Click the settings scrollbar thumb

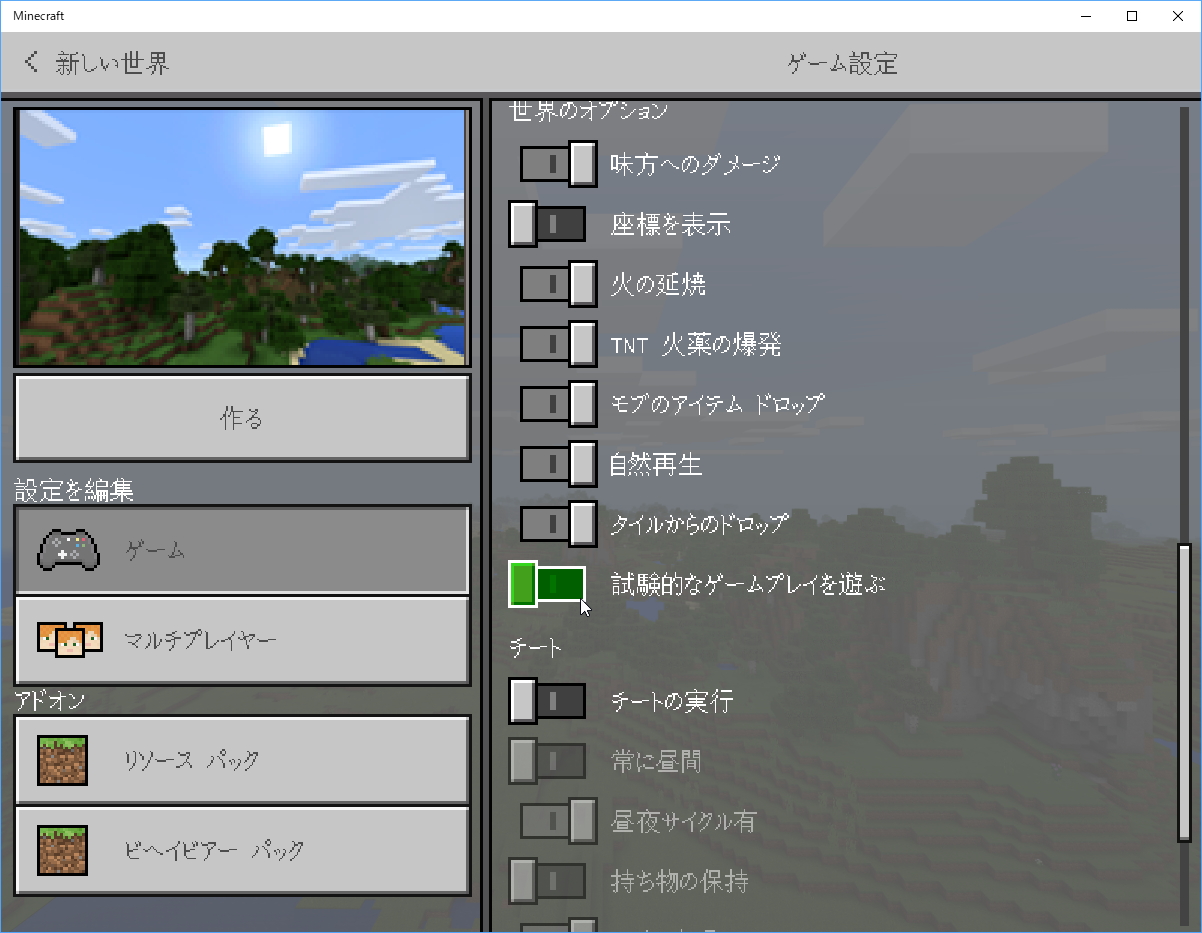(x=1185, y=692)
